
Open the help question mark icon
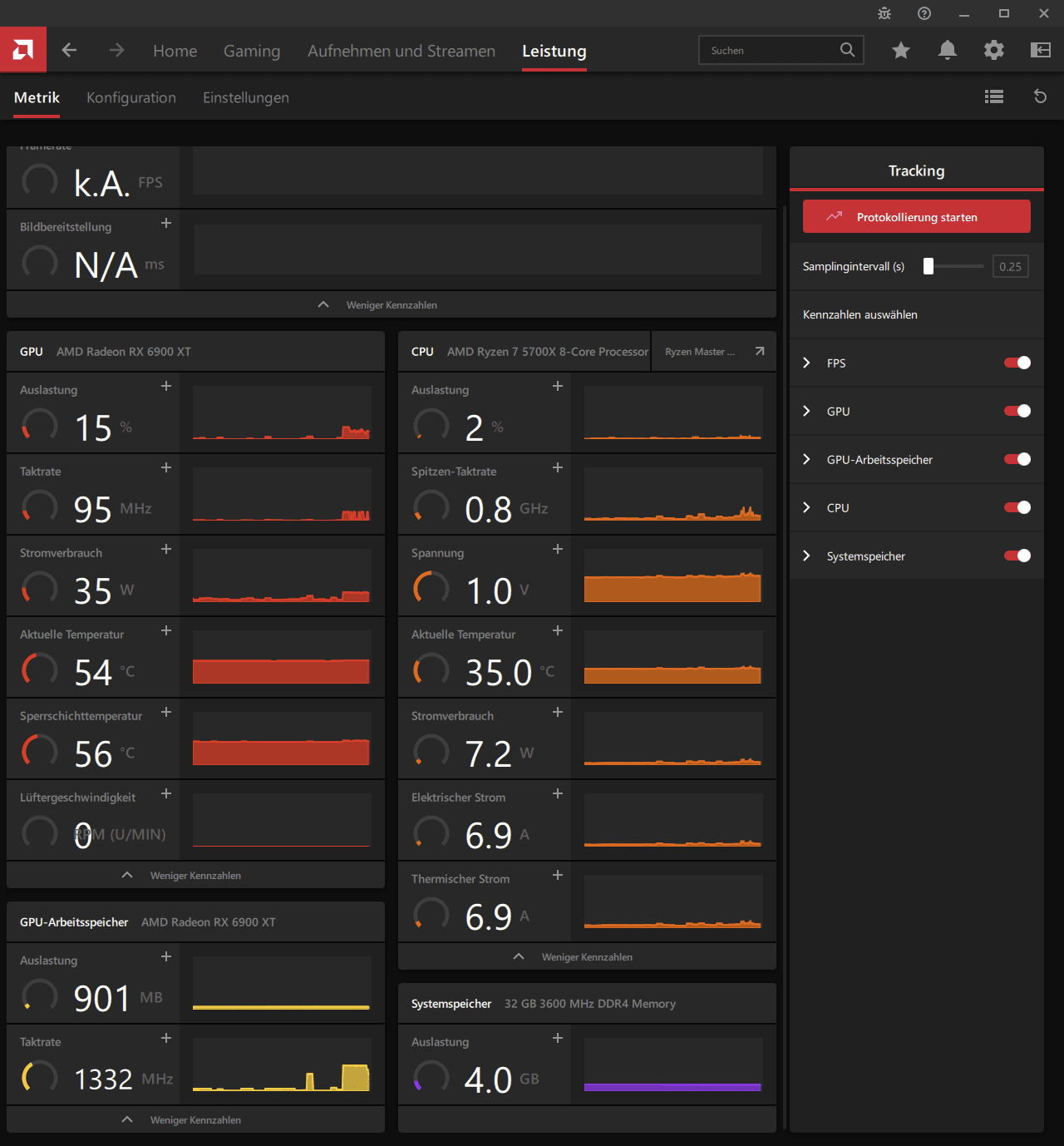(x=924, y=13)
